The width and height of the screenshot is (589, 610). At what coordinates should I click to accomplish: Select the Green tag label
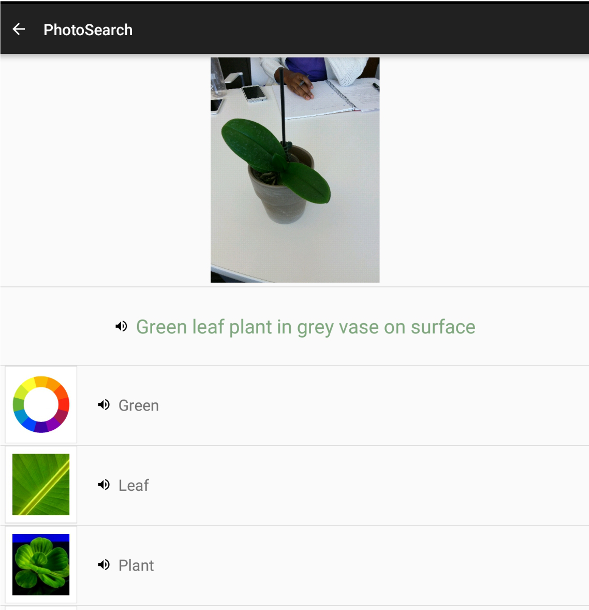(138, 405)
